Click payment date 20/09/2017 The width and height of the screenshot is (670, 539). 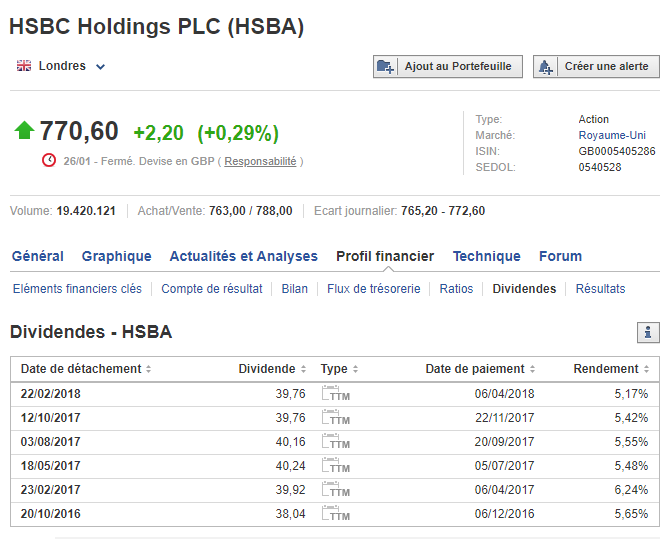(505, 442)
